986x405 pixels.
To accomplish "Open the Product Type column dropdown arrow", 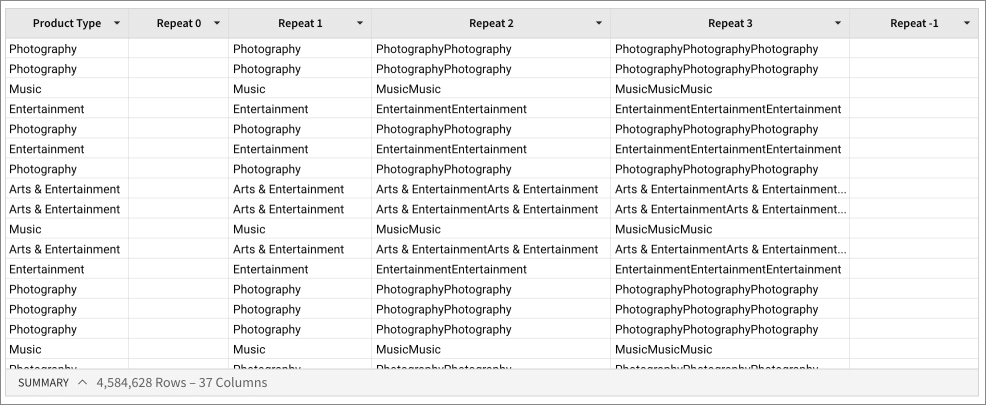I will click(x=117, y=23).
